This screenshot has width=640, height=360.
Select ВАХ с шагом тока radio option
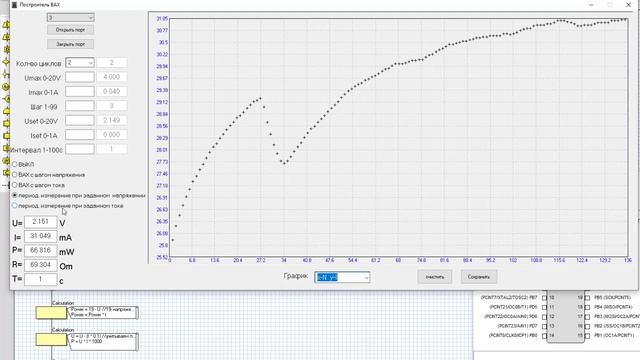click(x=15, y=185)
